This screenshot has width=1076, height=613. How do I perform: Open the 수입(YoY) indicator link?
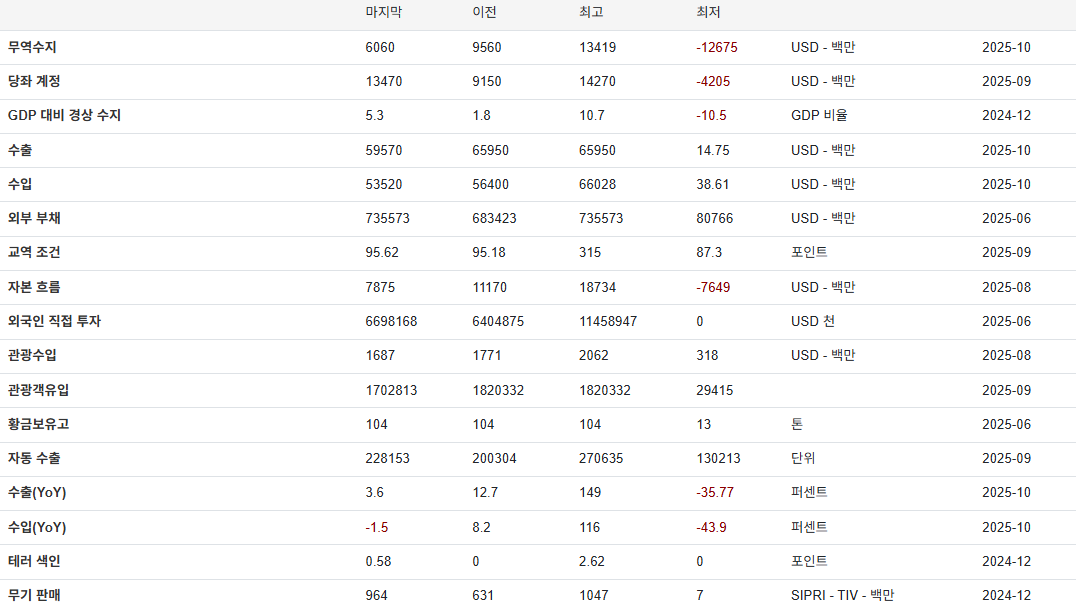[x=37, y=527]
